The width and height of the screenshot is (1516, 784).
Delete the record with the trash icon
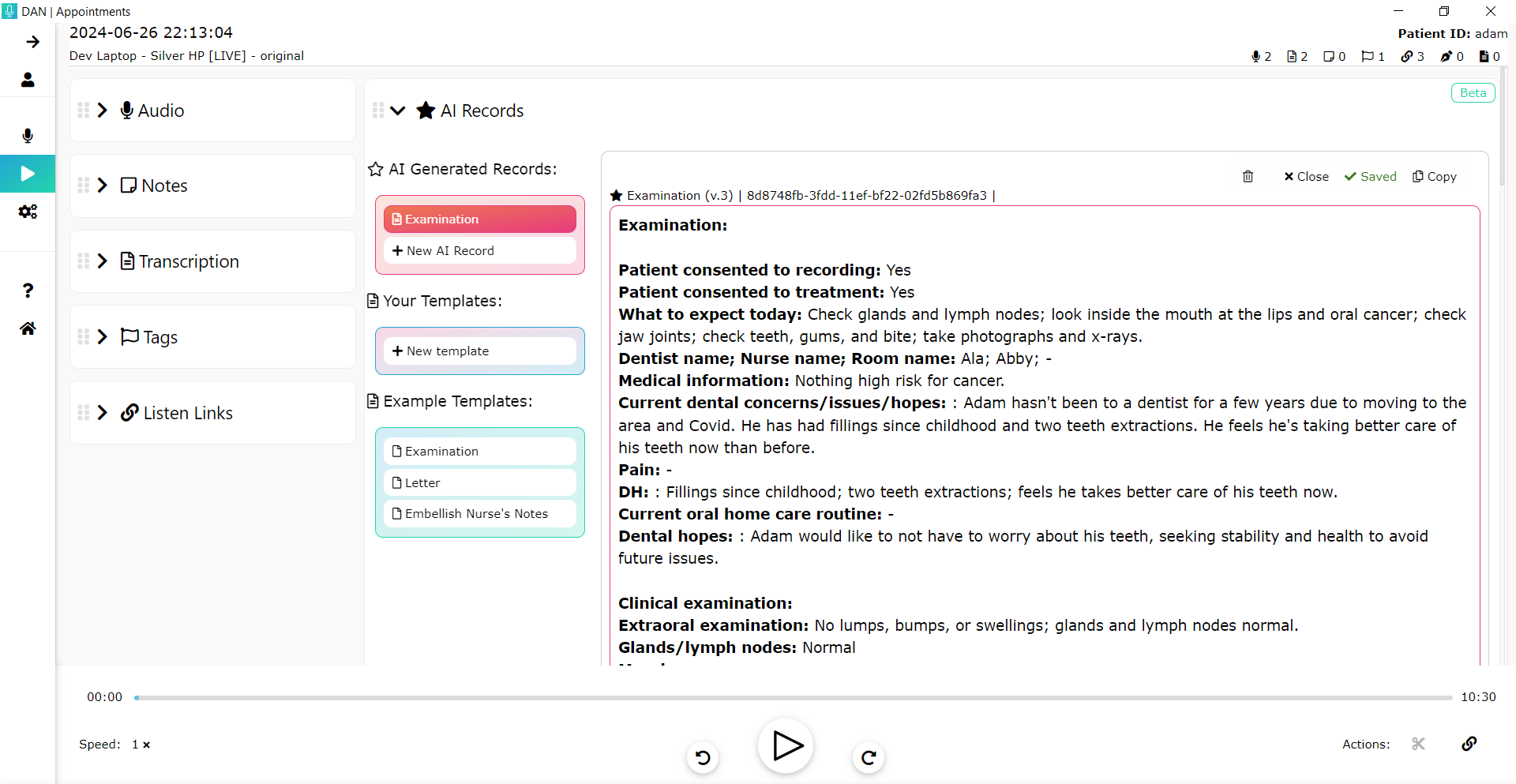[x=1248, y=176]
